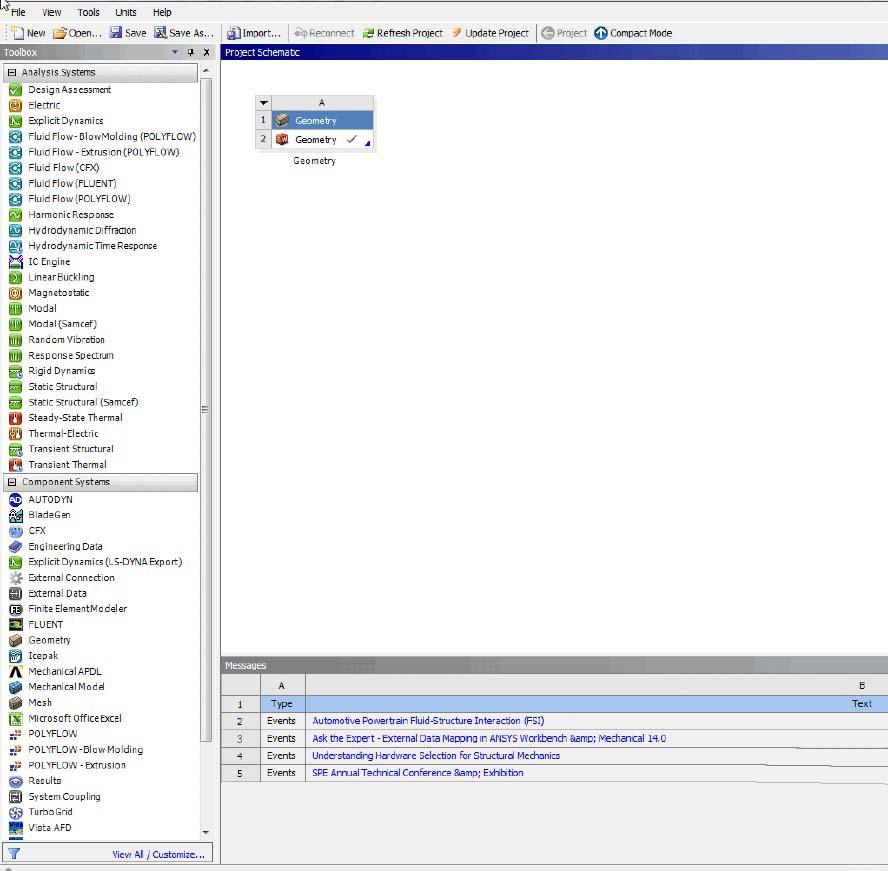
Task: Select Modal (Samcef) in Analysis Systems
Action: (x=62, y=324)
